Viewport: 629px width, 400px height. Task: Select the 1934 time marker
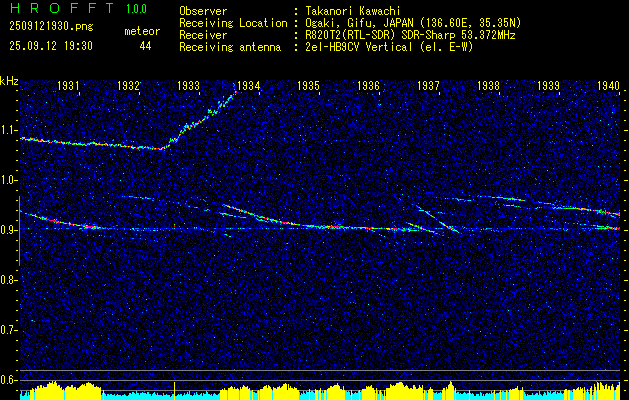coord(248,85)
